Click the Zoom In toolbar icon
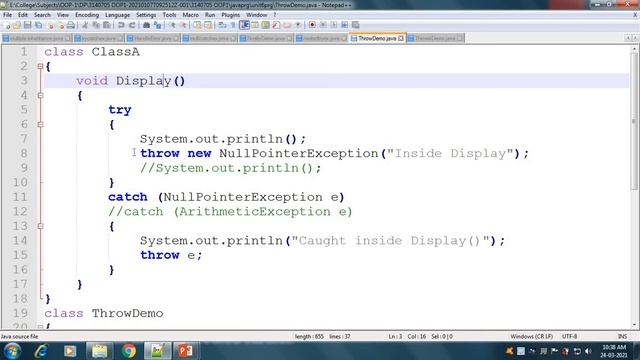The height and width of the screenshot is (360, 640). point(173,25)
